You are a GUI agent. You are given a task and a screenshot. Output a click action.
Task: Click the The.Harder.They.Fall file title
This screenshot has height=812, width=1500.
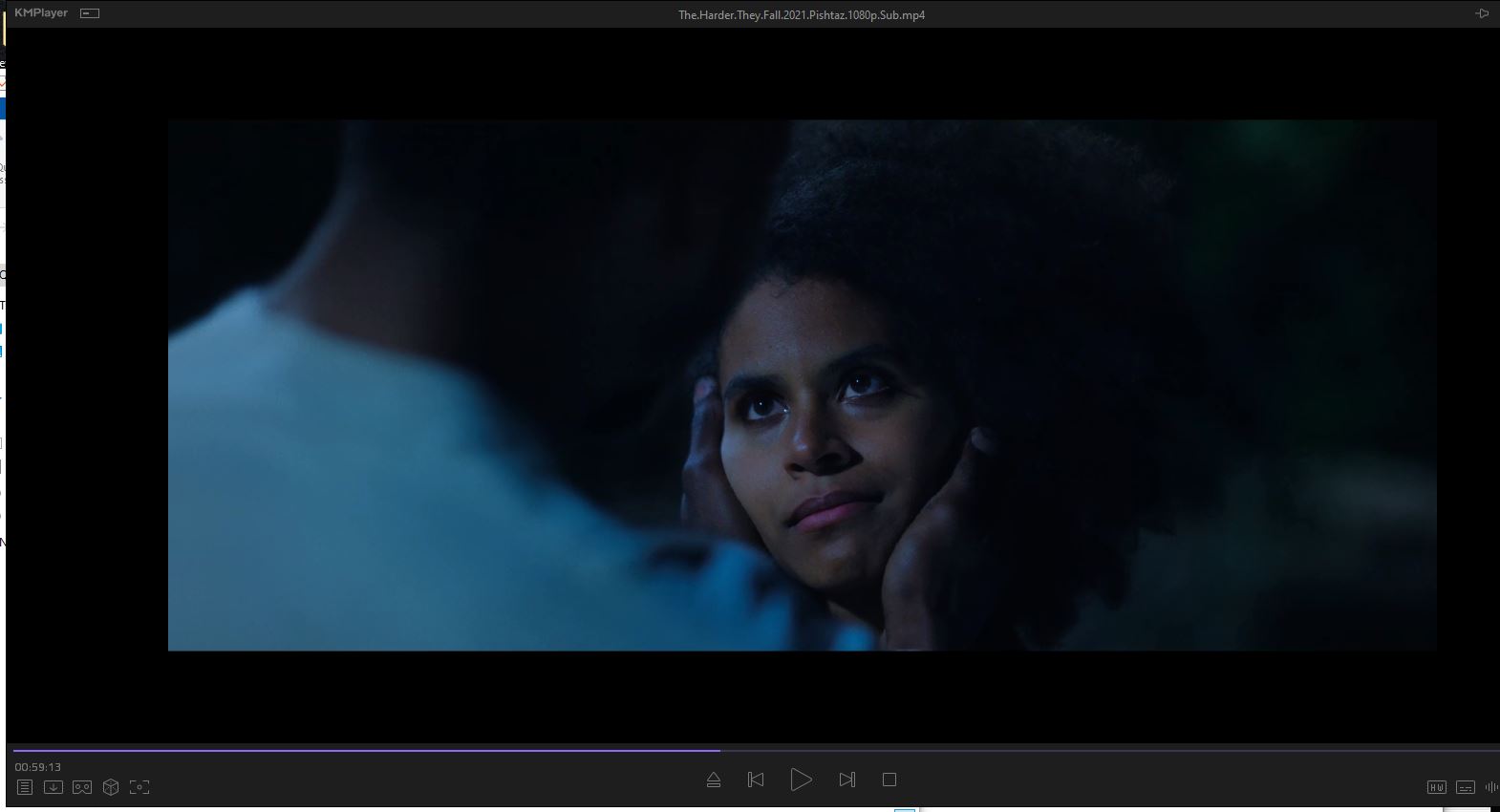[x=801, y=14]
